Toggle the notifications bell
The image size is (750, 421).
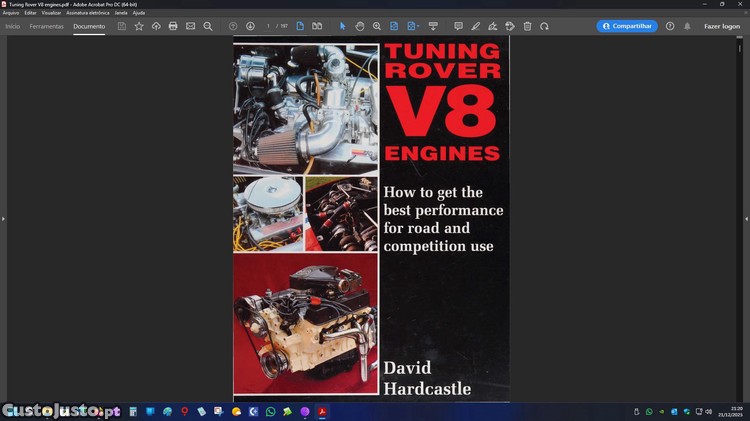(687, 26)
